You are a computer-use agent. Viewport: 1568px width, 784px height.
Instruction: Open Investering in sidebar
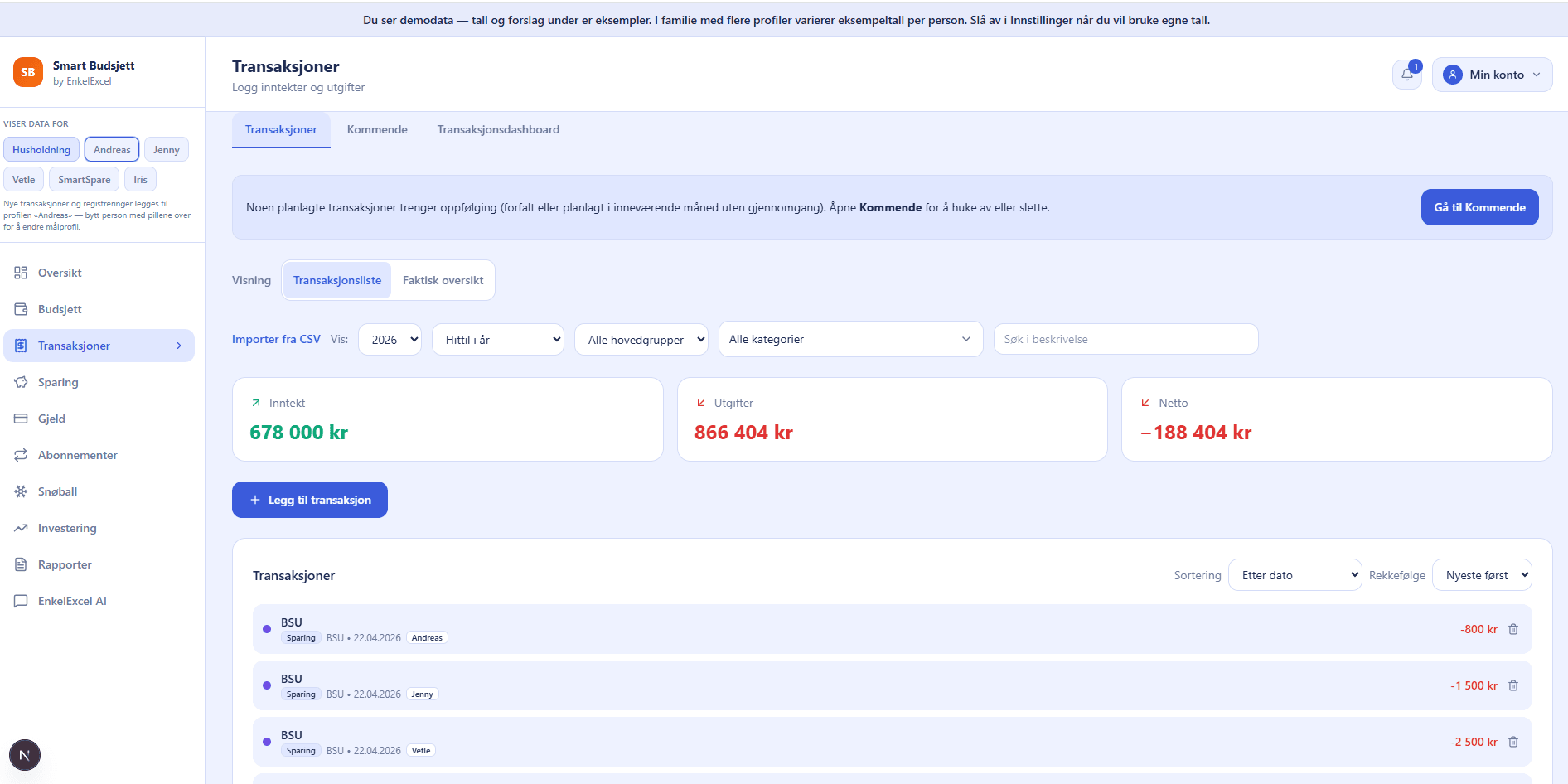99,528
